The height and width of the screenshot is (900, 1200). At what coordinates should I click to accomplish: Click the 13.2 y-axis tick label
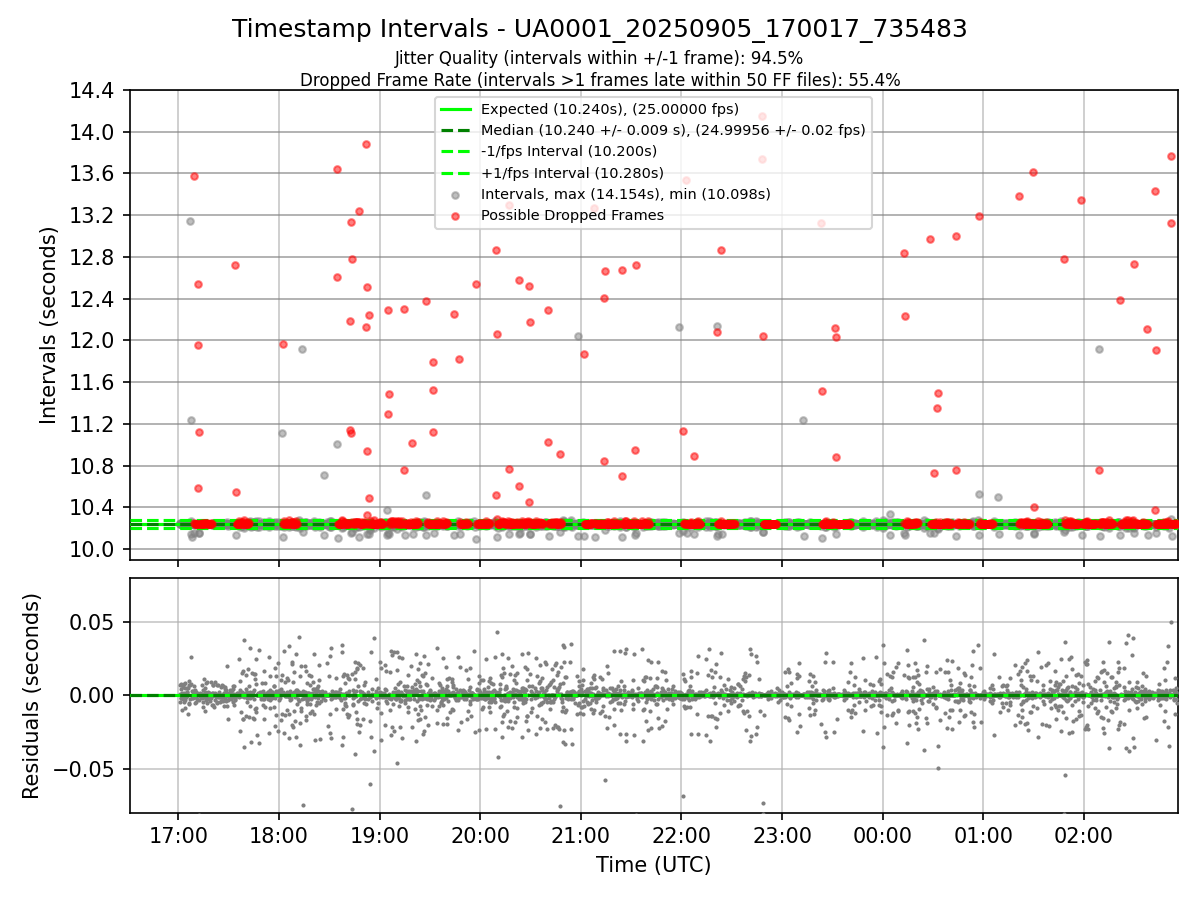(93, 216)
